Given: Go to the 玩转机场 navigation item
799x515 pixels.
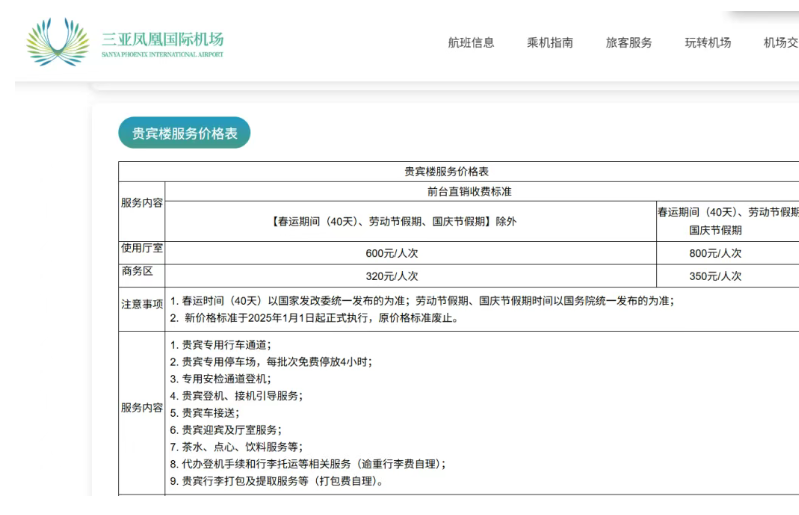Looking at the screenshot, I should click(x=708, y=43).
